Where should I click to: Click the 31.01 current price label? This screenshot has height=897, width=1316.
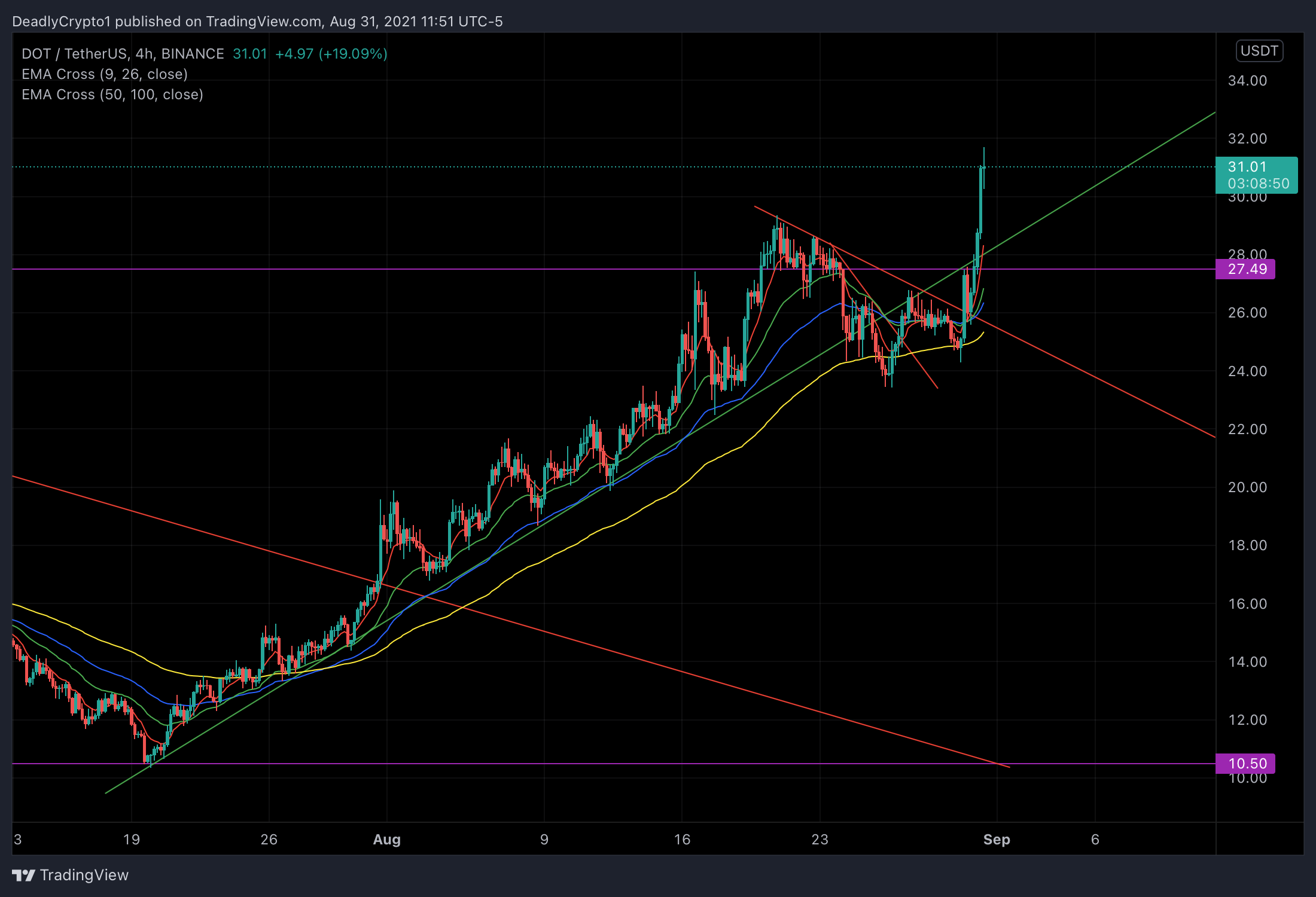(x=1247, y=167)
